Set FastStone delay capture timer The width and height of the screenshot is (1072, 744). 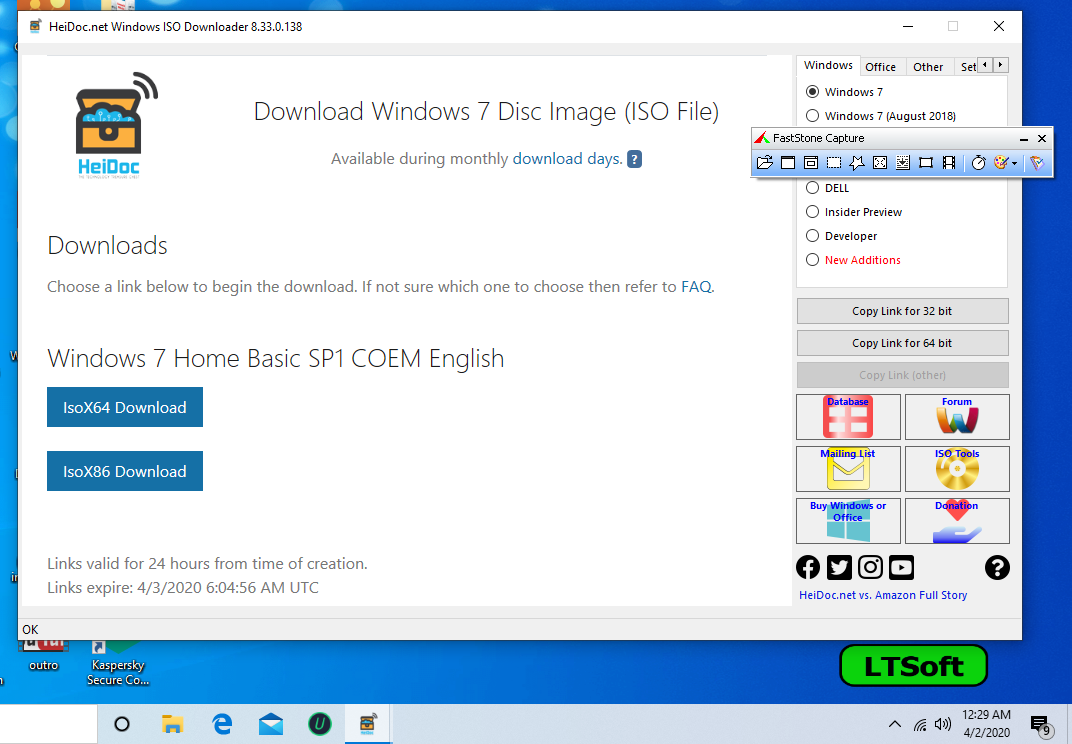(x=978, y=163)
